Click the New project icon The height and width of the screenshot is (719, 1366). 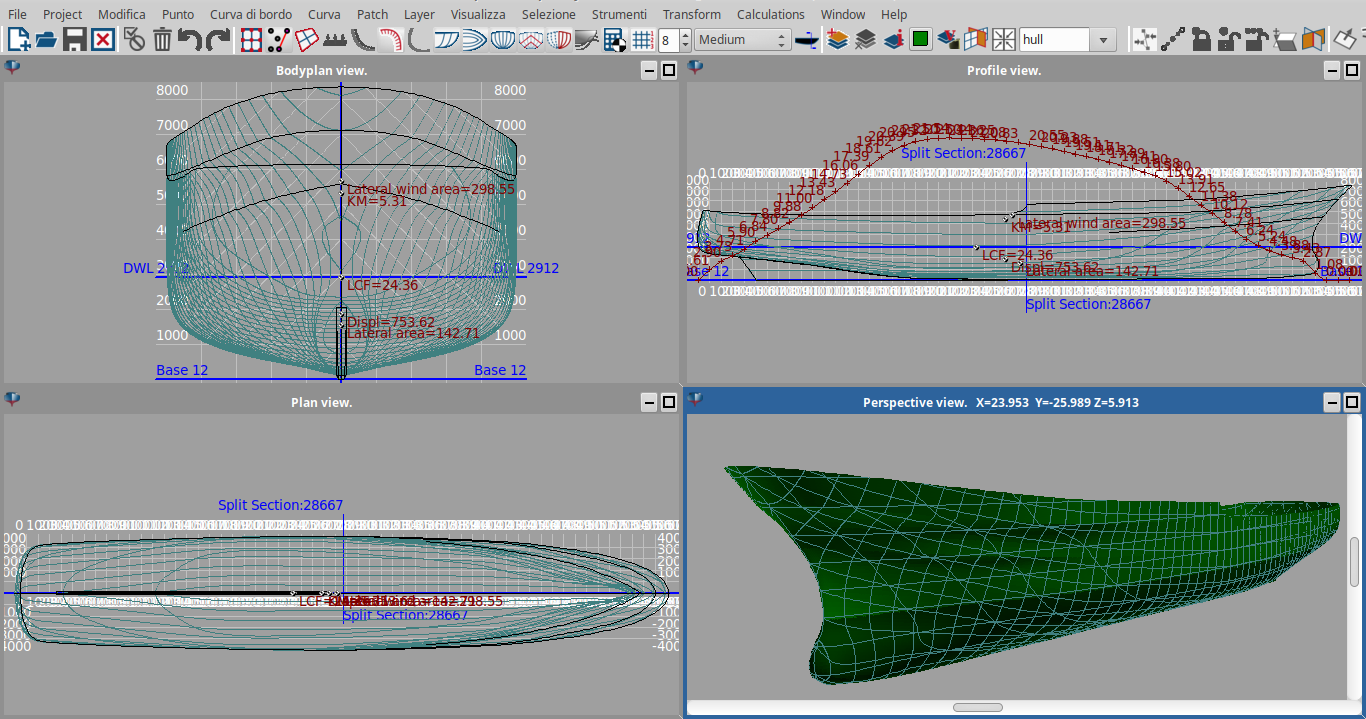point(18,40)
